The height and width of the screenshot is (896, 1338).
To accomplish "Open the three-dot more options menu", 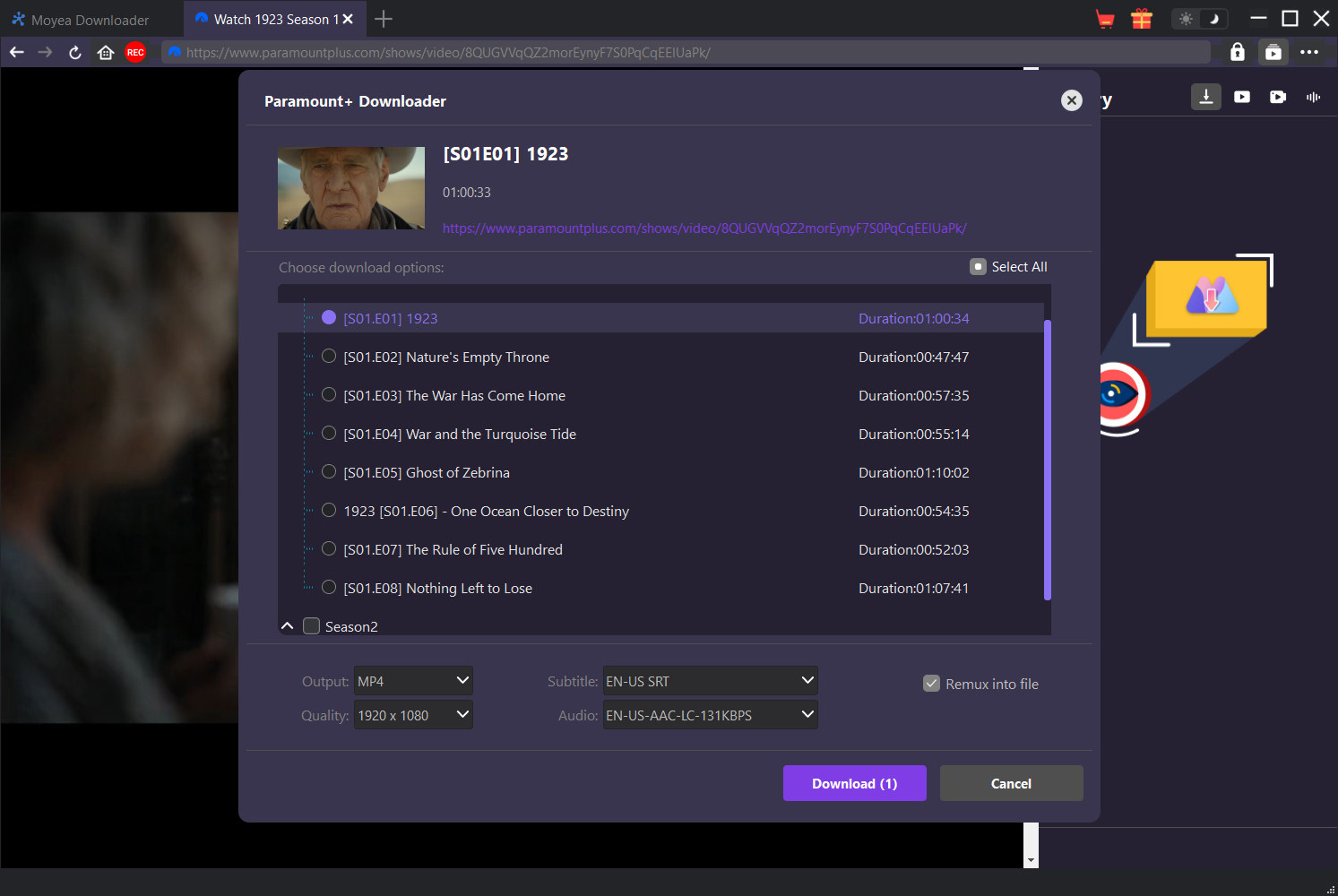I will tap(1309, 52).
